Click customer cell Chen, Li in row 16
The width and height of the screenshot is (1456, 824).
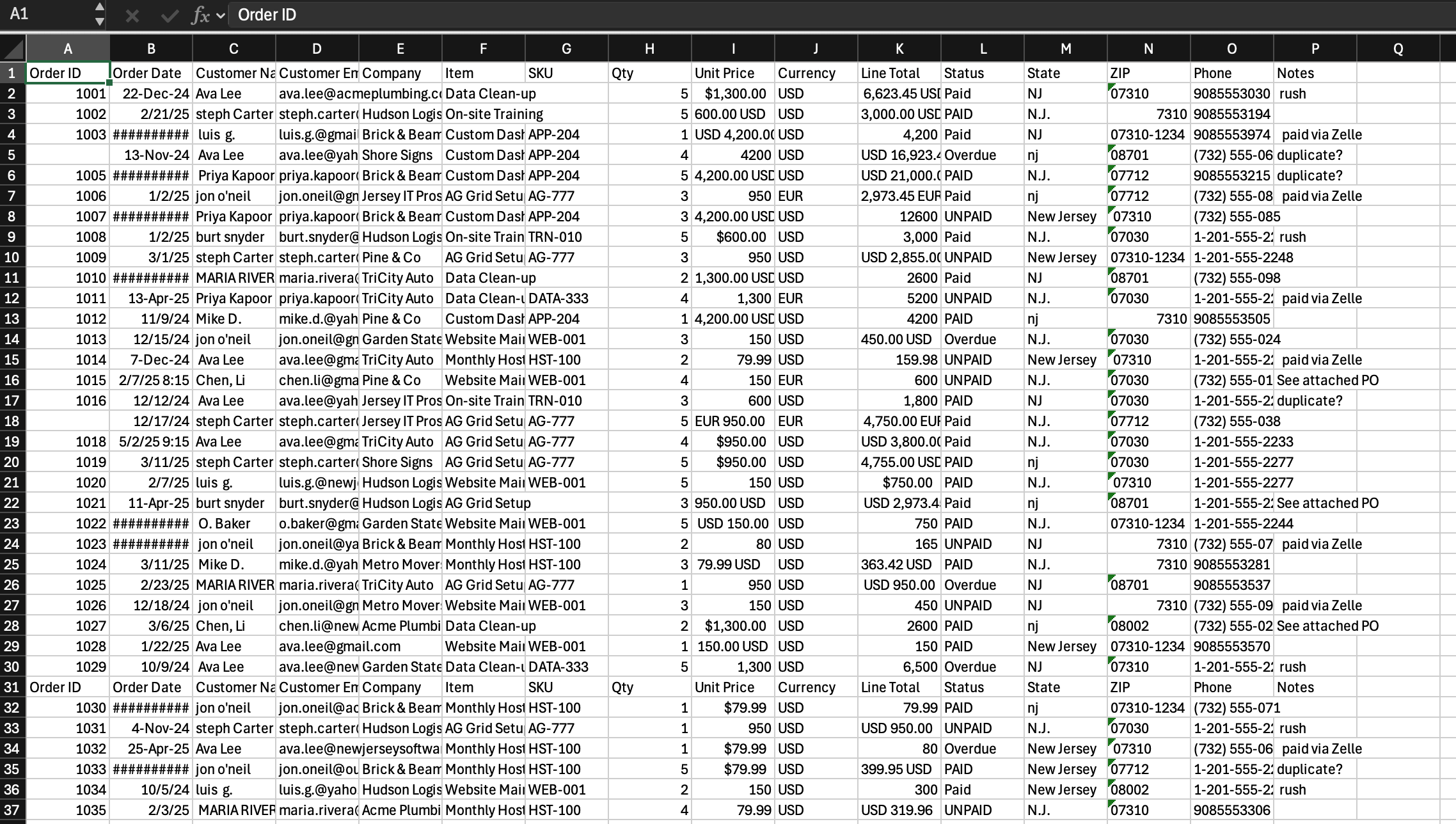pyautogui.click(x=234, y=380)
